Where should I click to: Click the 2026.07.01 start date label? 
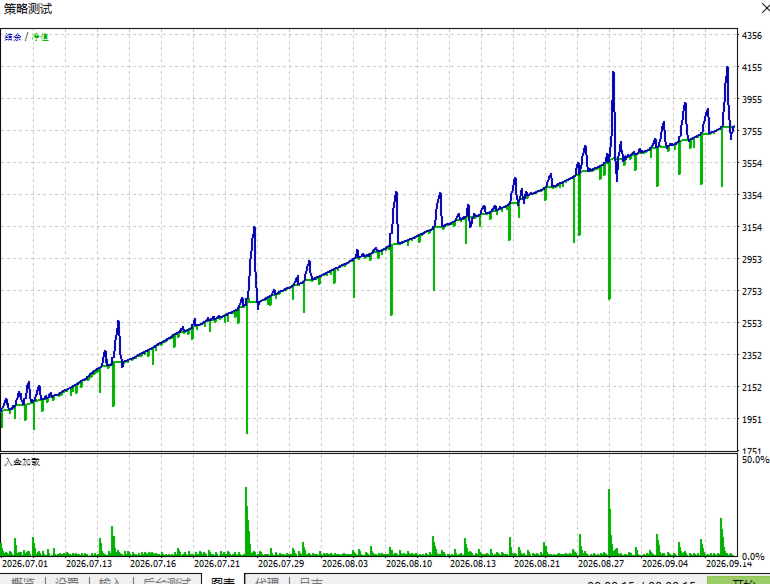pos(25,563)
